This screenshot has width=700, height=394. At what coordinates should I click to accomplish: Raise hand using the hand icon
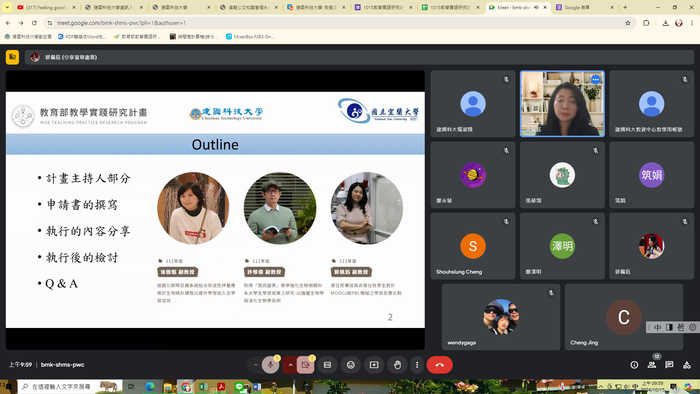397,365
